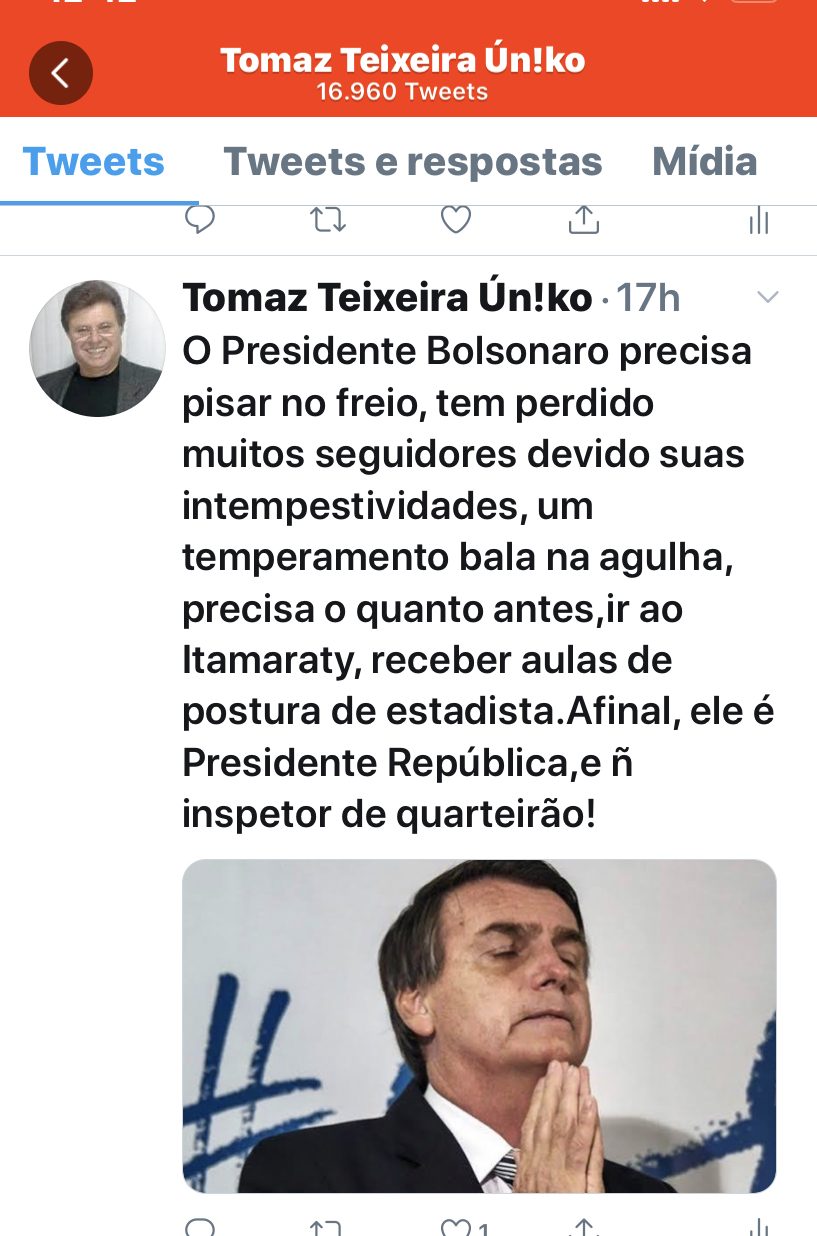Image resolution: width=817 pixels, height=1236 pixels.
Task: Retweet the Bolsonaro tweet
Action: click(327, 1227)
